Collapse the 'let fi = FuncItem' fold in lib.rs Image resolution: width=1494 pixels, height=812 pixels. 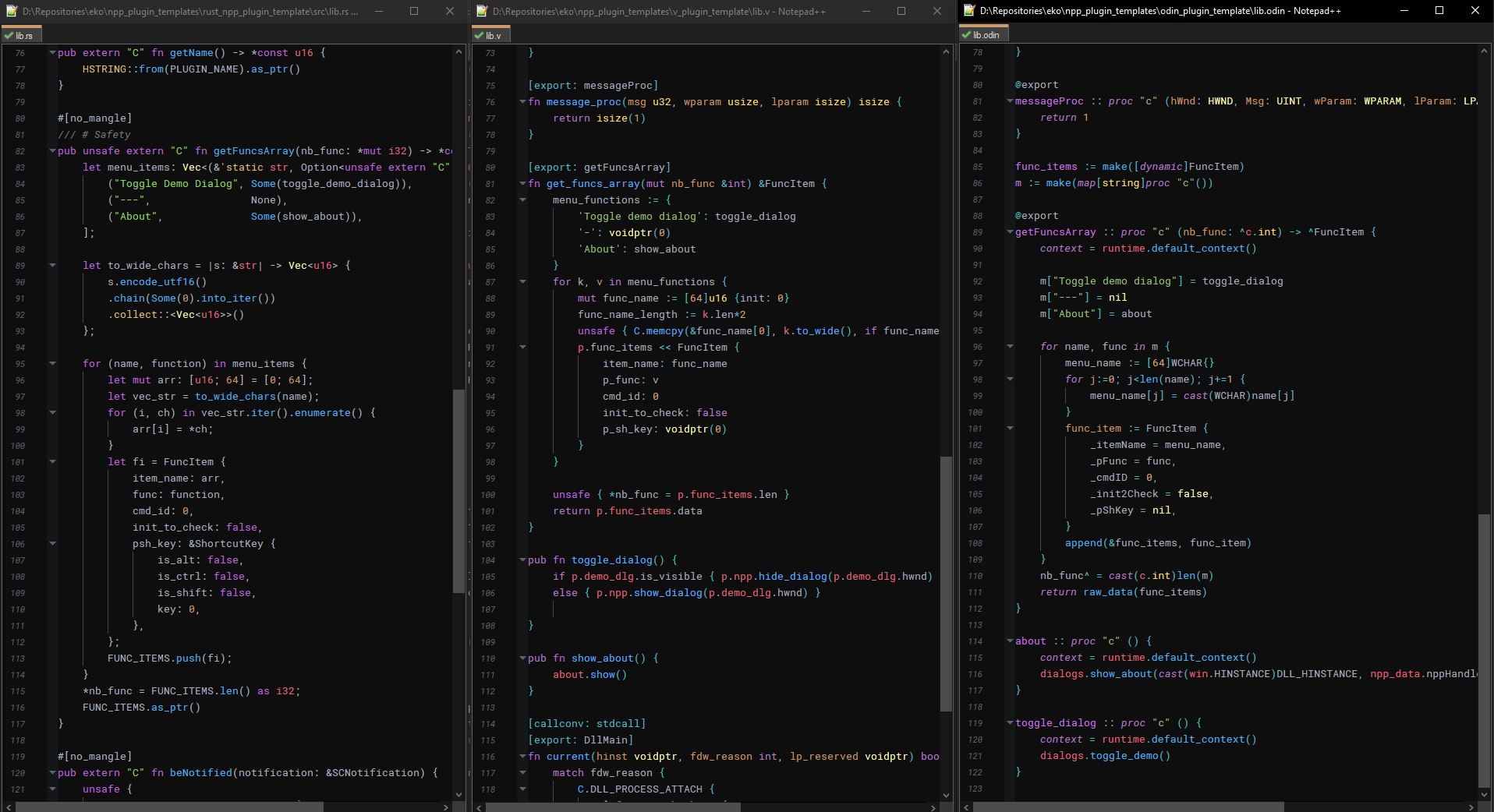click(52, 462)
